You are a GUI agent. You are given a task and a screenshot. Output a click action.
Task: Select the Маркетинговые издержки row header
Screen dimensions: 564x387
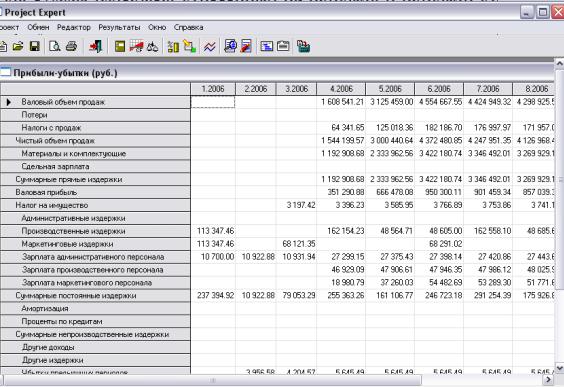95,244
